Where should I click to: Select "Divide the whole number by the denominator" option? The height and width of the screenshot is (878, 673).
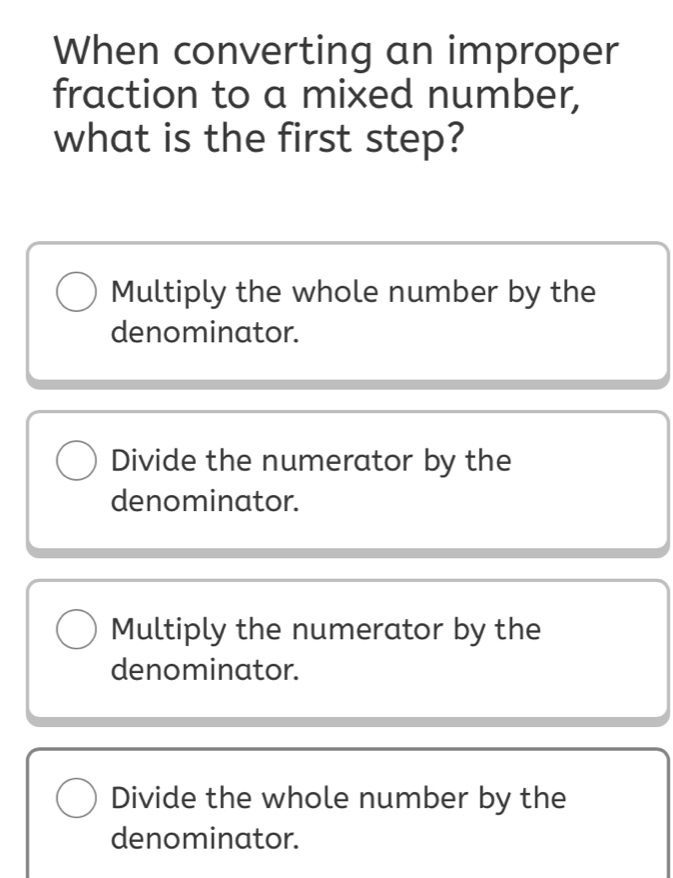pos(336,816)
